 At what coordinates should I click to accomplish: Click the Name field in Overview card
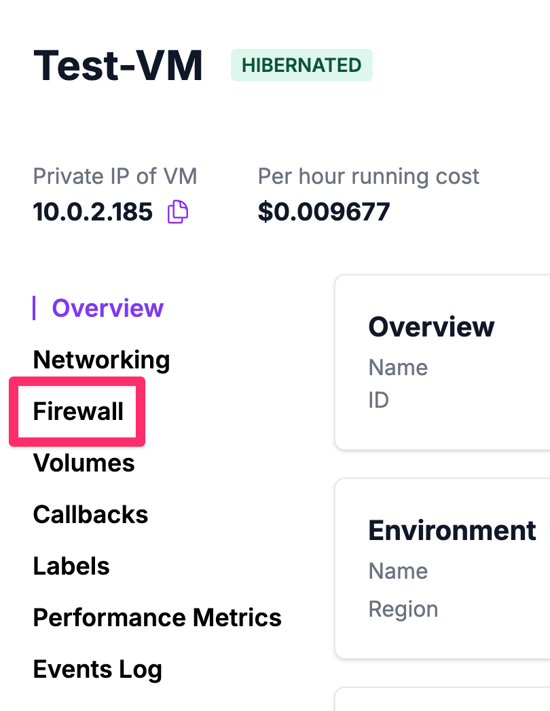(x=398, y=367)
